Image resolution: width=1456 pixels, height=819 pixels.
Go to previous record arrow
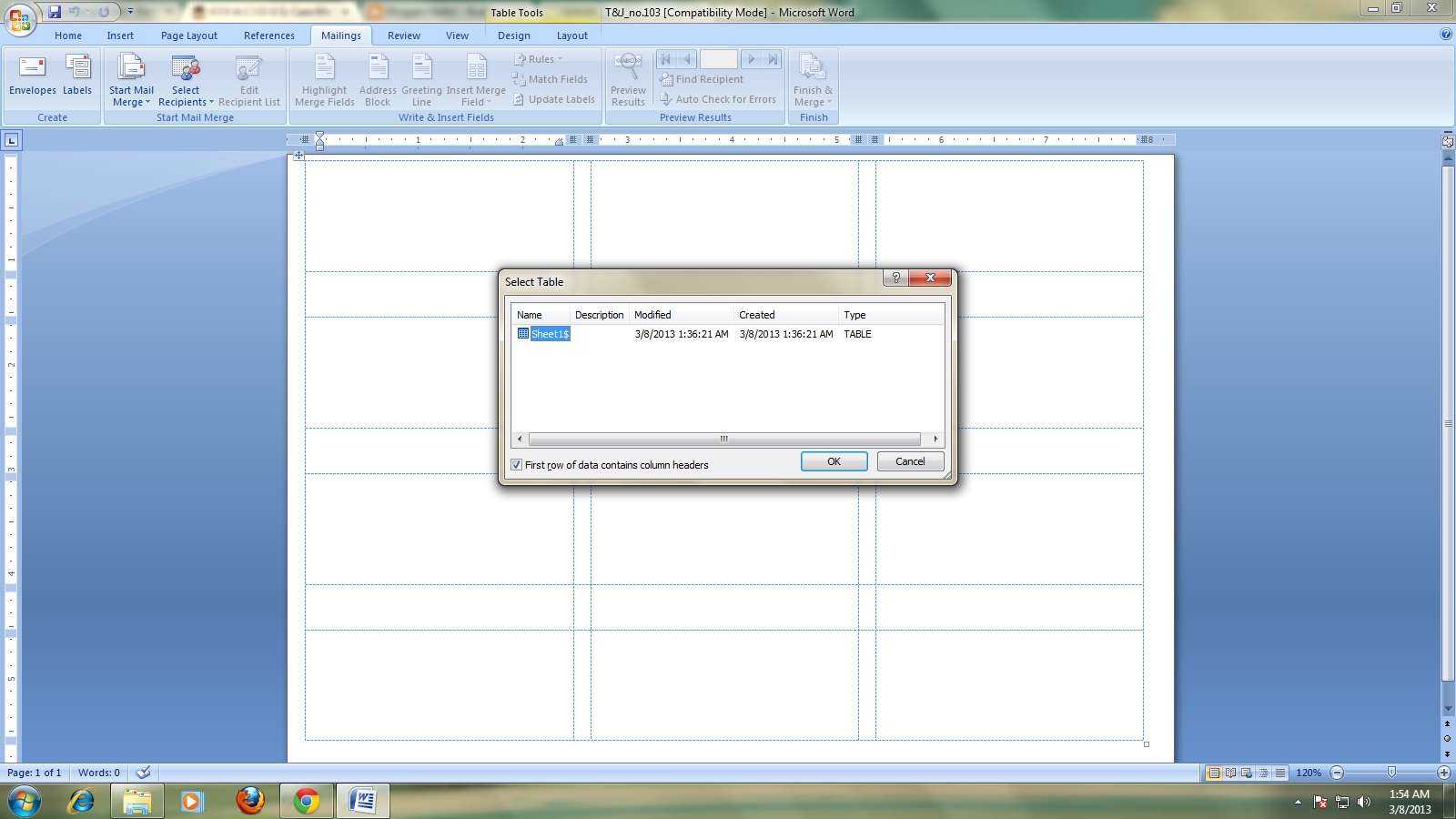click(x=687, y=59)
